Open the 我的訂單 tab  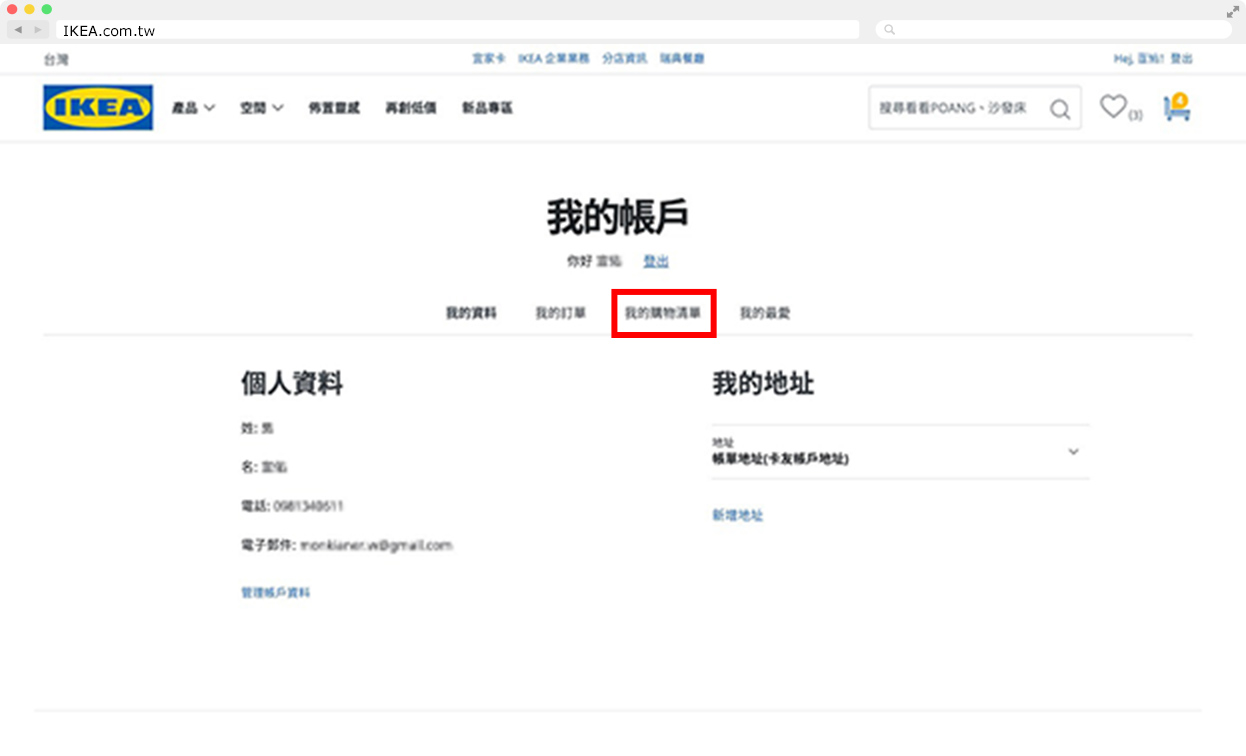tap(560, 313)
